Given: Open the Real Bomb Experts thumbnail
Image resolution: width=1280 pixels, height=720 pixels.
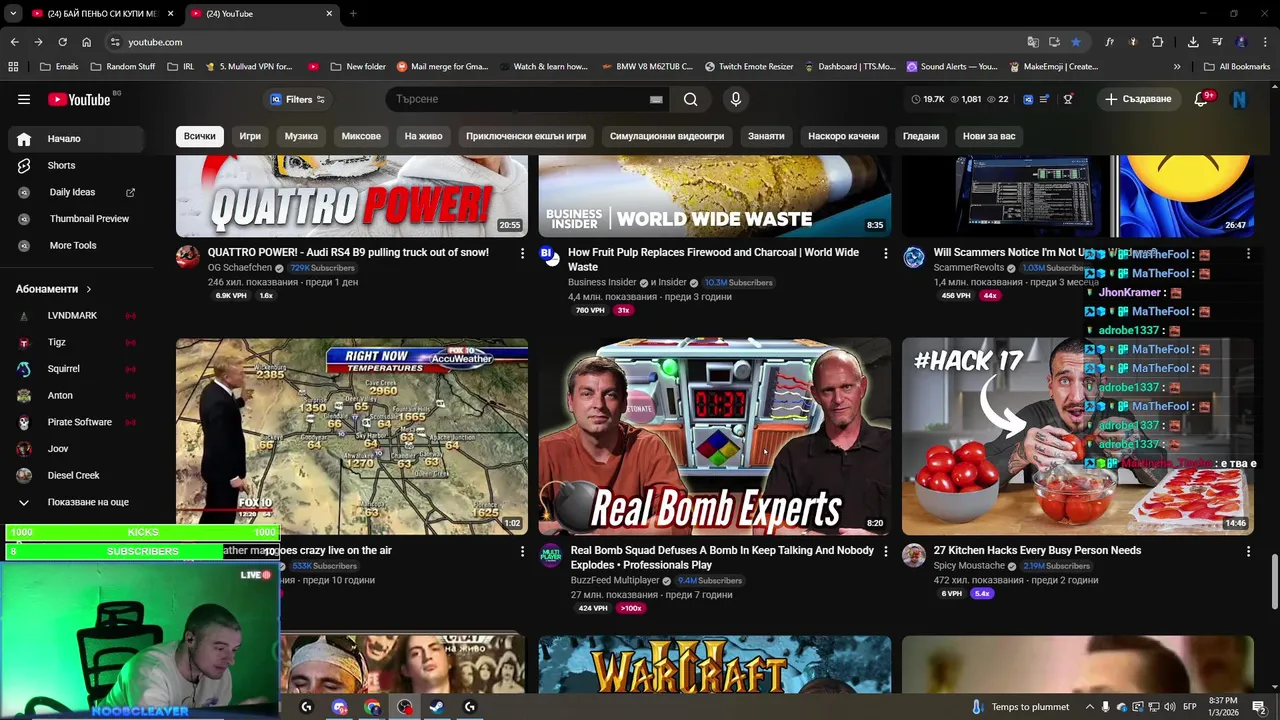Looking at the screenshot, I should point(714,436).
